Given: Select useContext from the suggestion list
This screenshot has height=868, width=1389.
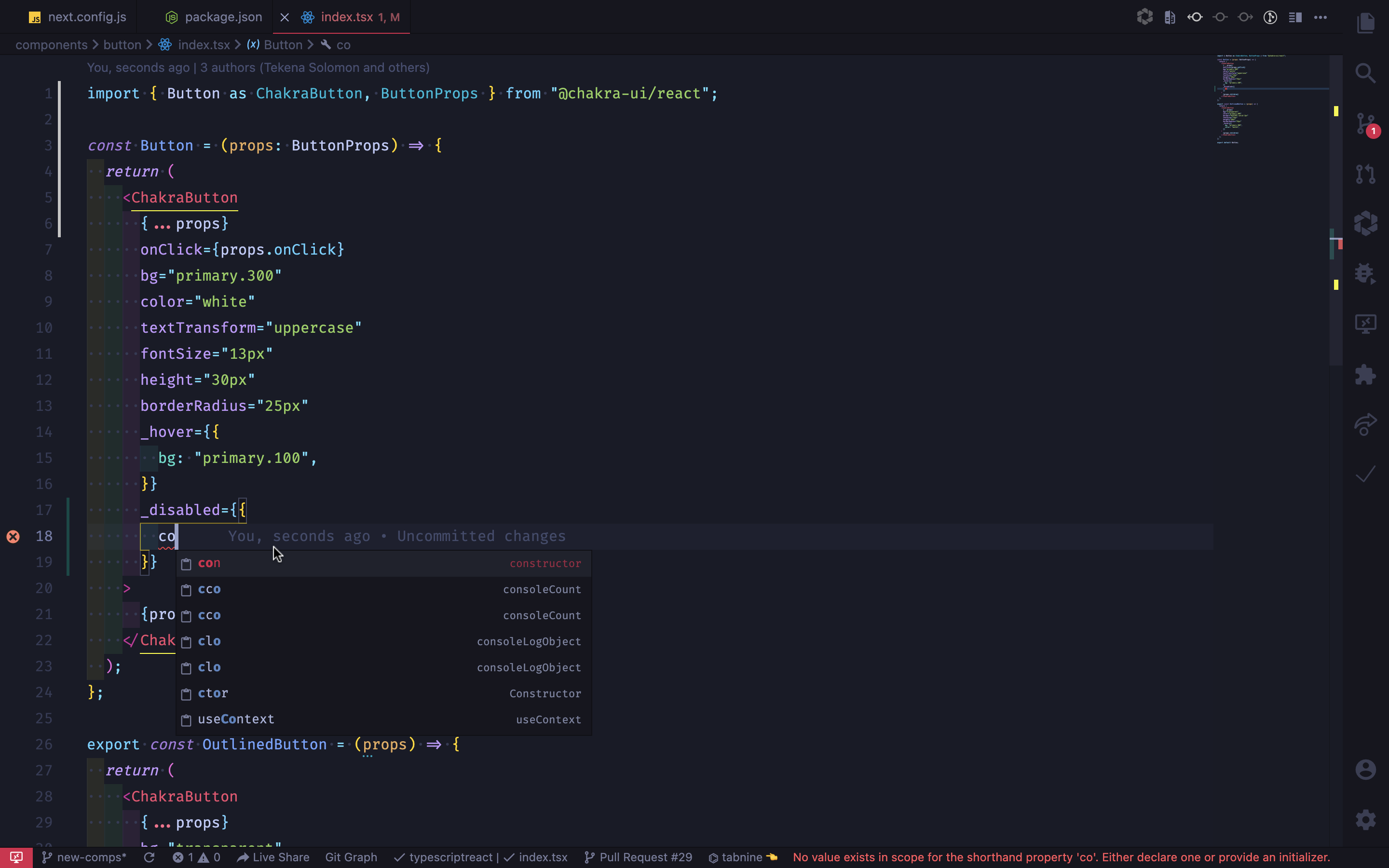Looking at the screenshot, I should click(x=235, y=719).
